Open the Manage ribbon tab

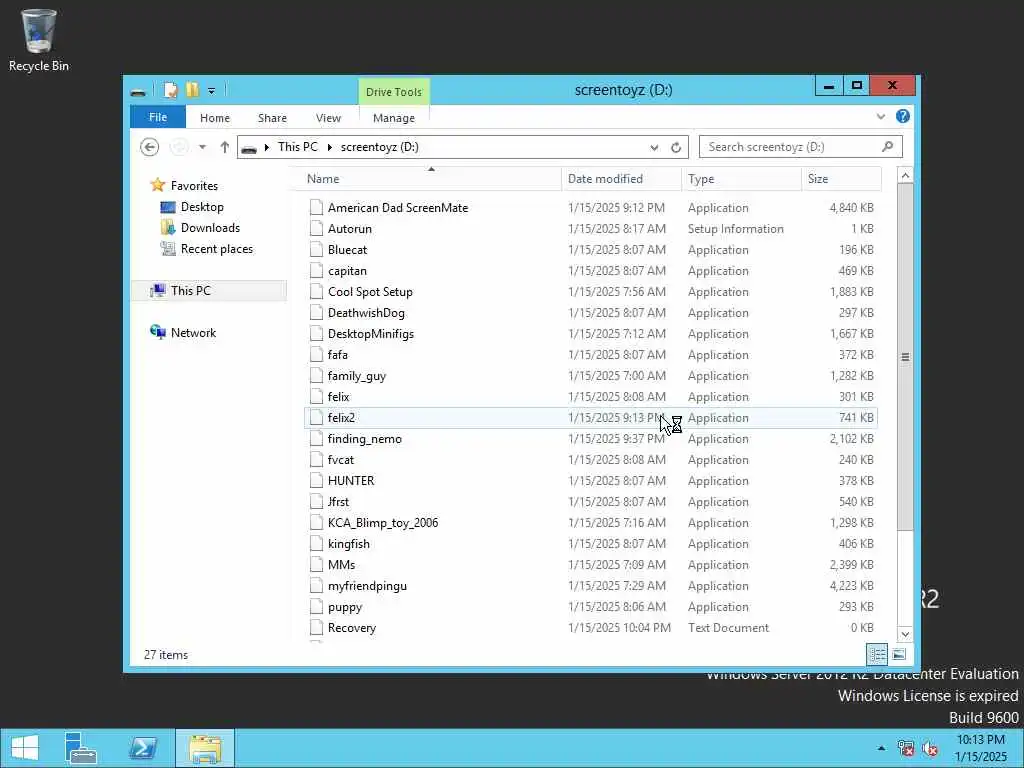point(394,118)
